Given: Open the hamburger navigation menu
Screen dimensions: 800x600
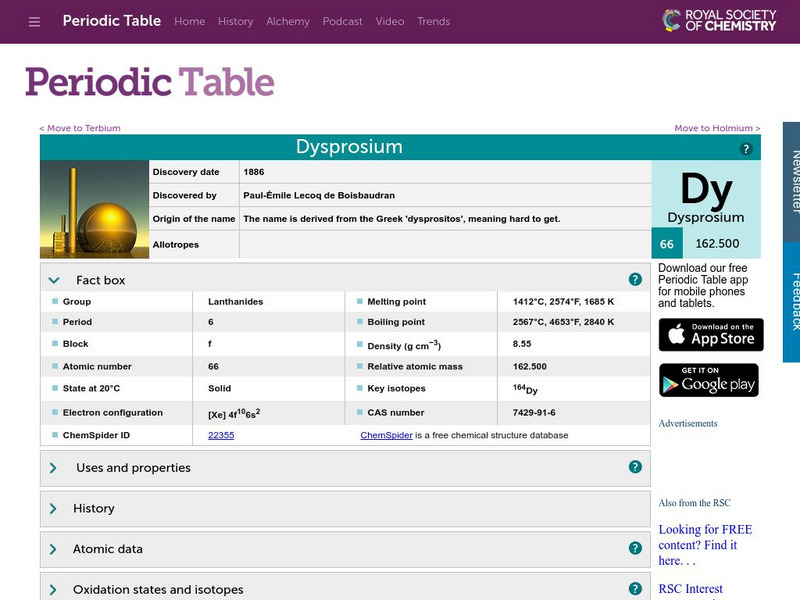Looking at the screenshot, I should (33, 21).
